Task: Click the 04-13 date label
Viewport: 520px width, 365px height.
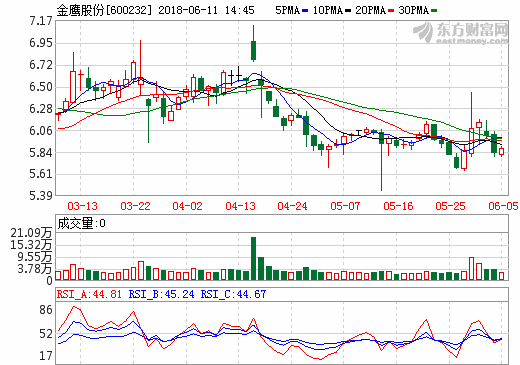Action: [240, 206]
